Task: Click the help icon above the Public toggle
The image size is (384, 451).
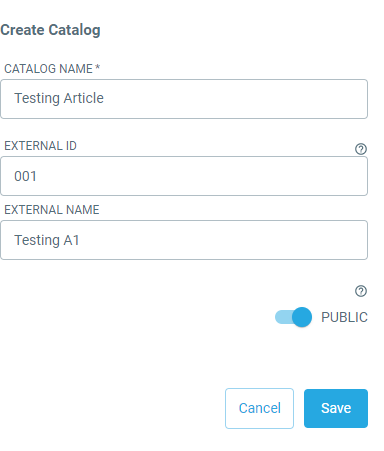Action: [361, 291]
